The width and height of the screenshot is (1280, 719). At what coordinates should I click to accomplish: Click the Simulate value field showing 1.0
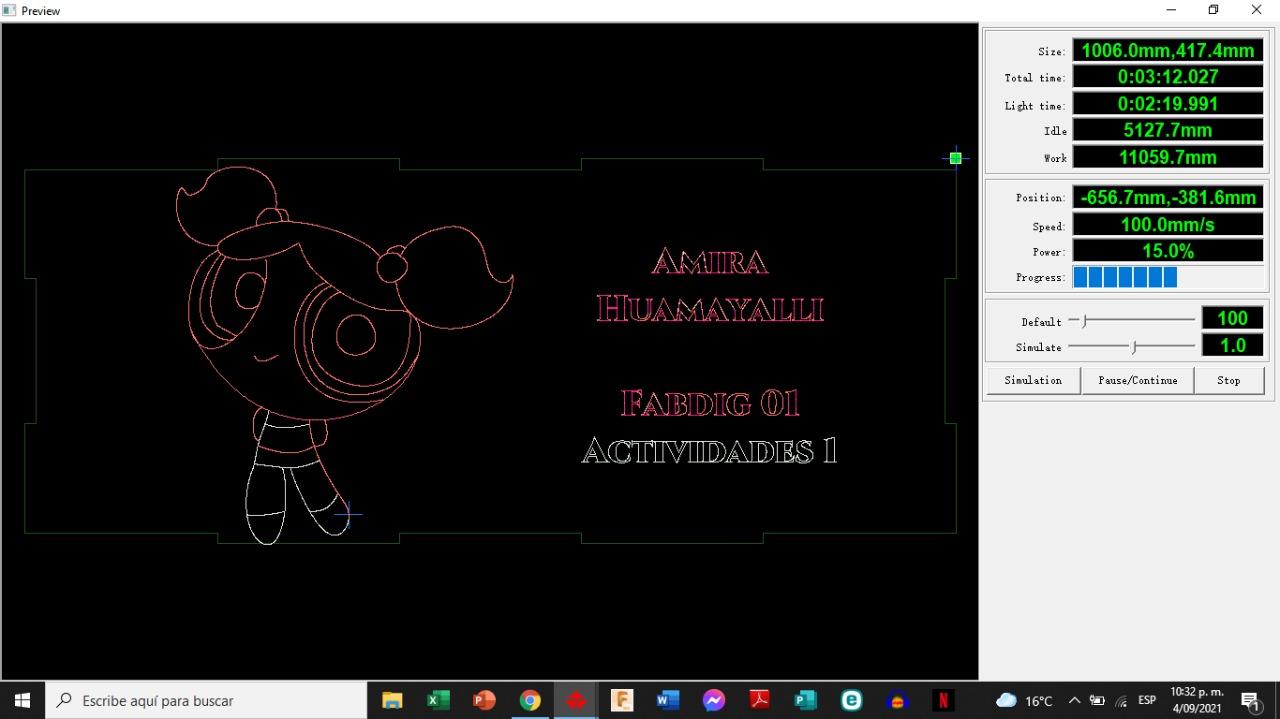click(x=1232, y=345)
